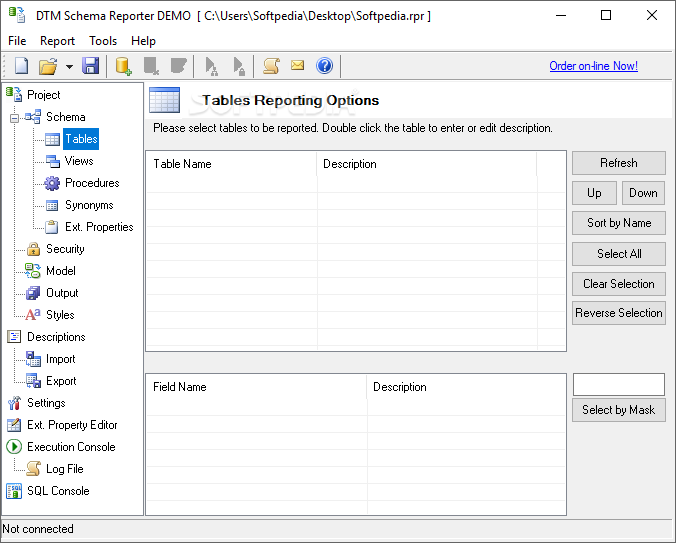Screen dimensions: 676x543
Task: Click the tables list Description column header
Action: [x=426, y=164]
